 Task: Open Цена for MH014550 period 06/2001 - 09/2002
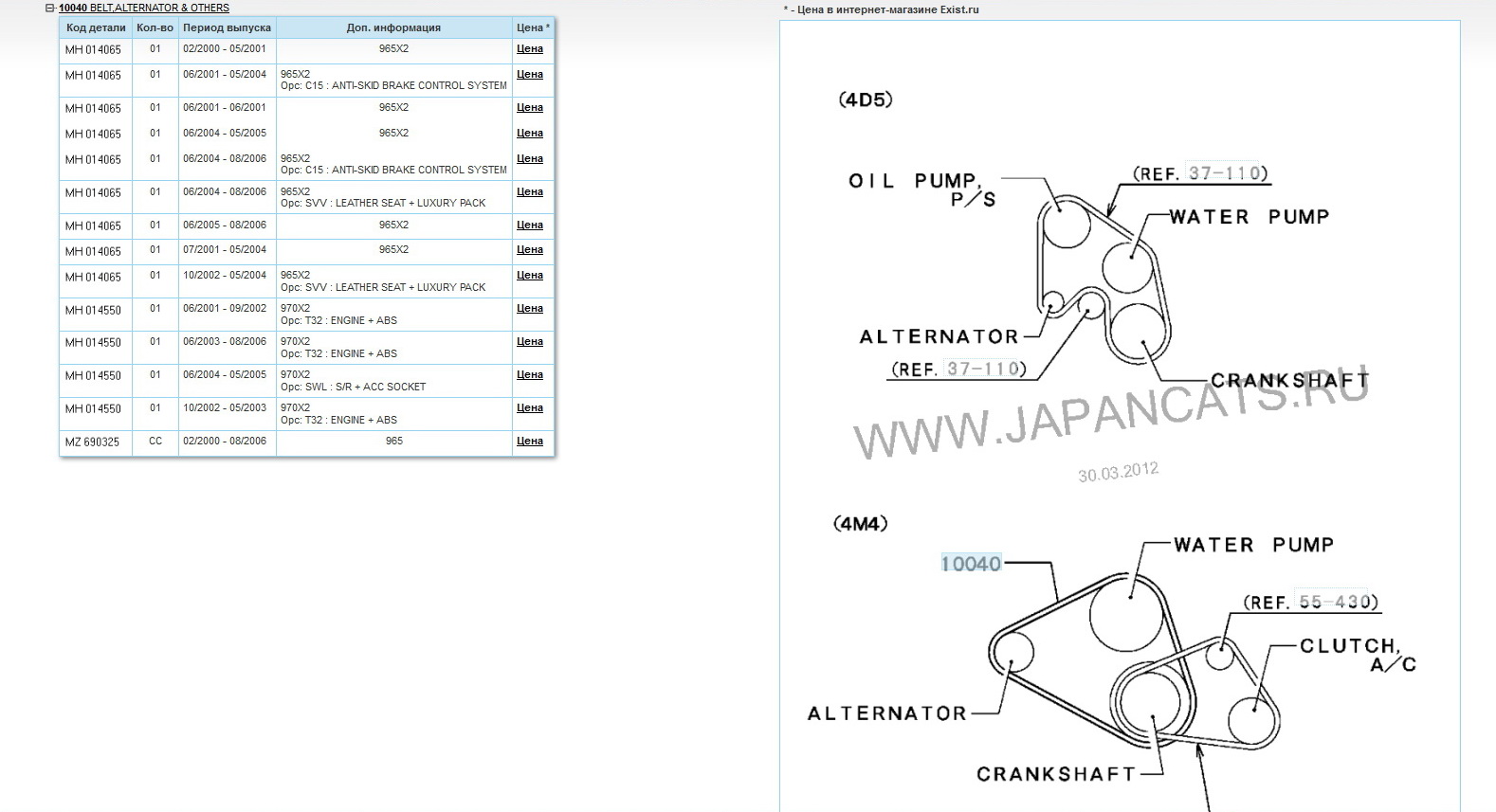tap(530, 308)
